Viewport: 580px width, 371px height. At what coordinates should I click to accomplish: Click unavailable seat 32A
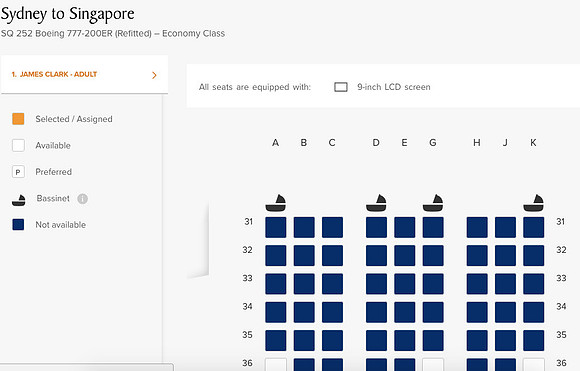(x=276, y=256)
